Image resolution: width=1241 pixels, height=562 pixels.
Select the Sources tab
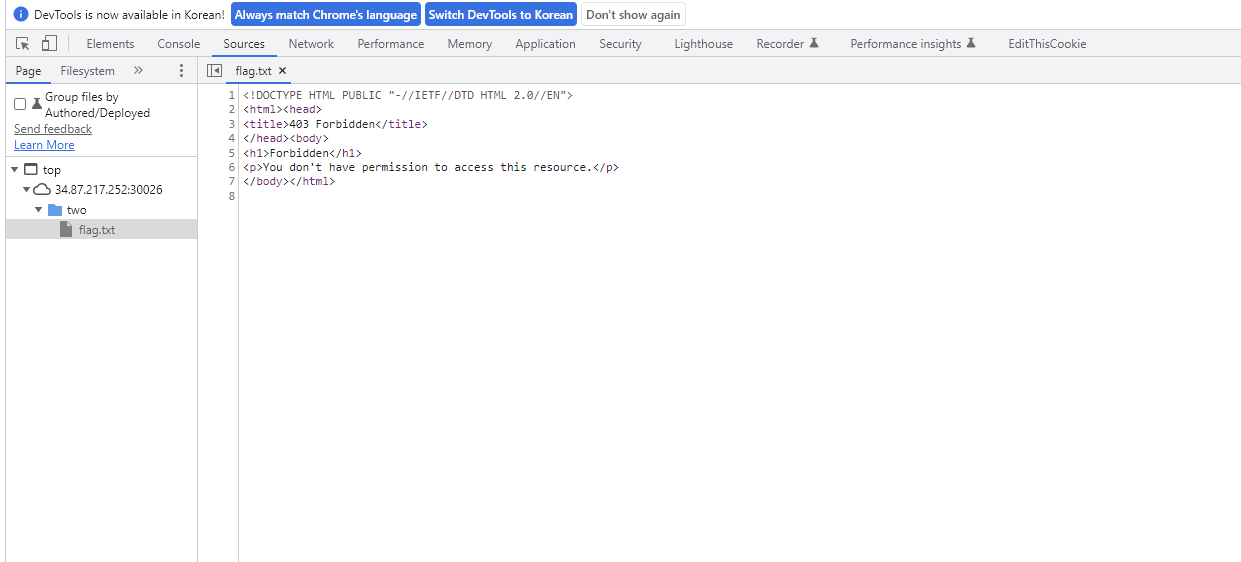(x=244, y=44)
